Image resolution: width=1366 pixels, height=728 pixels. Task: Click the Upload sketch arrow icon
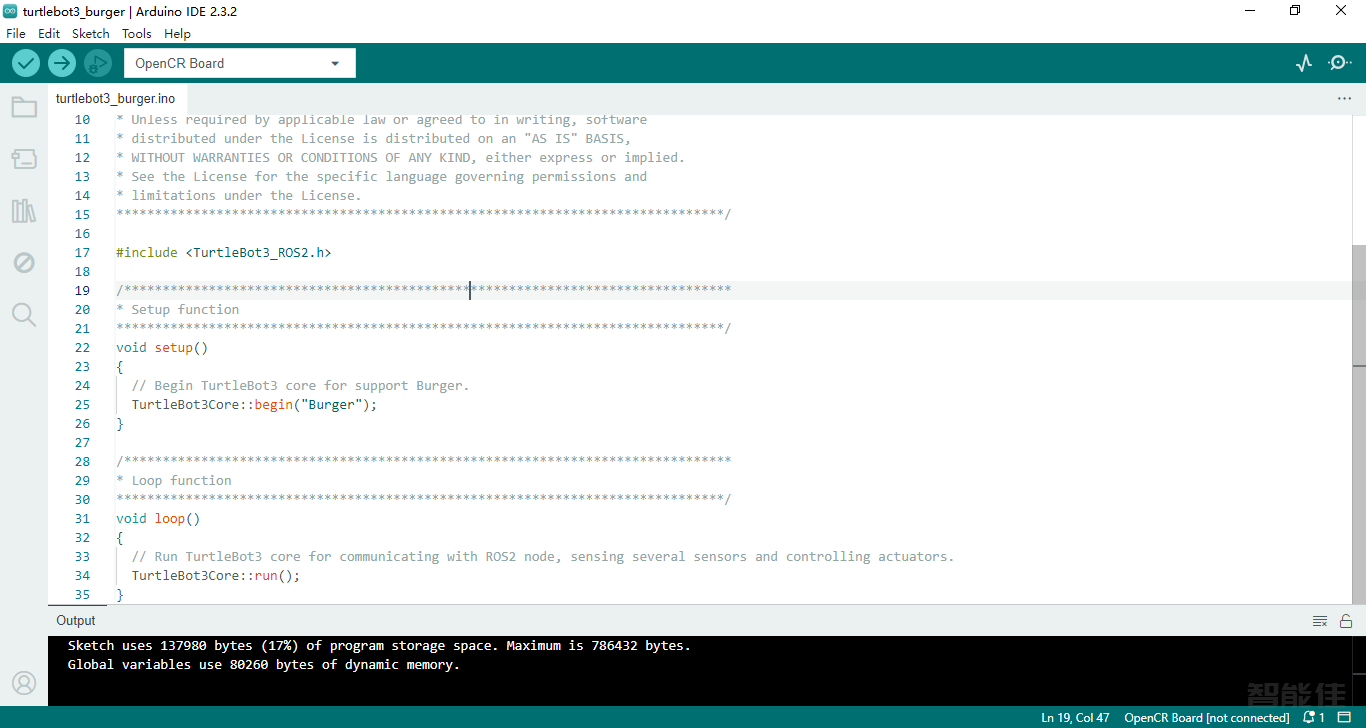click(61, 62)
